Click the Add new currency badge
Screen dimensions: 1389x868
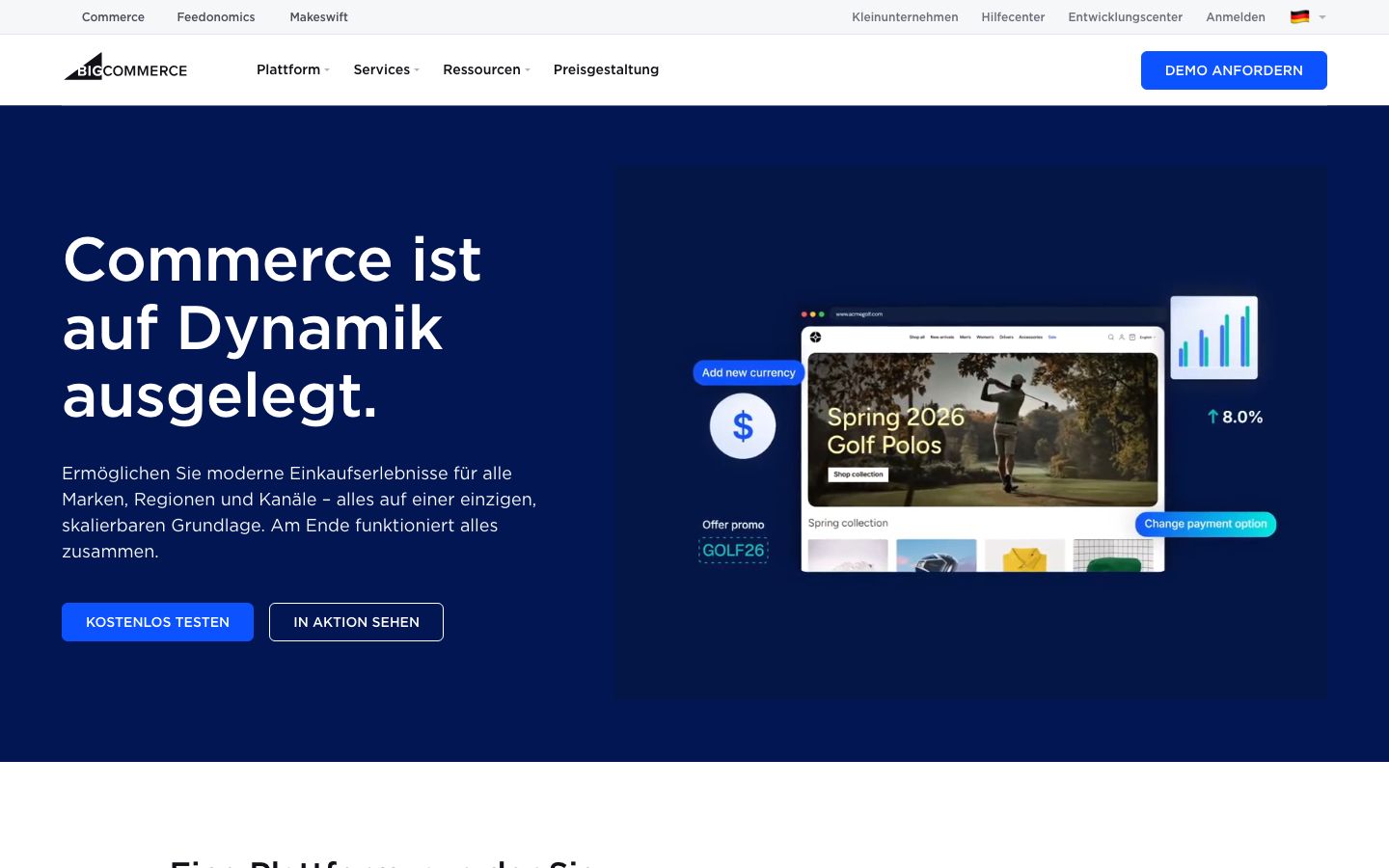pyautogui.click(x=749, y=372)
